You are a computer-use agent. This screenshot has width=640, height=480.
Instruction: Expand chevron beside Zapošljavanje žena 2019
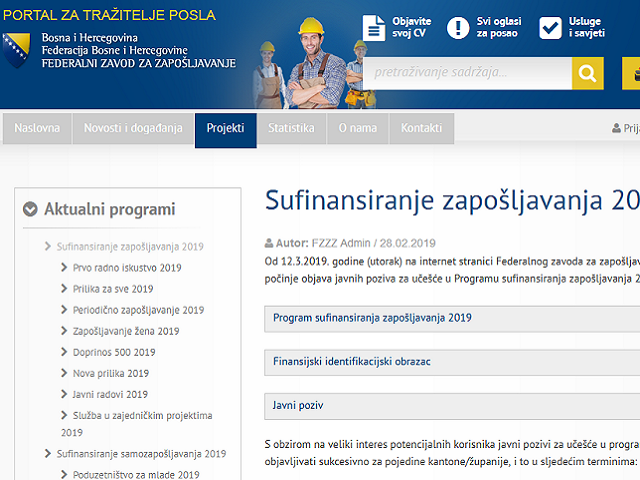[64, 331]
